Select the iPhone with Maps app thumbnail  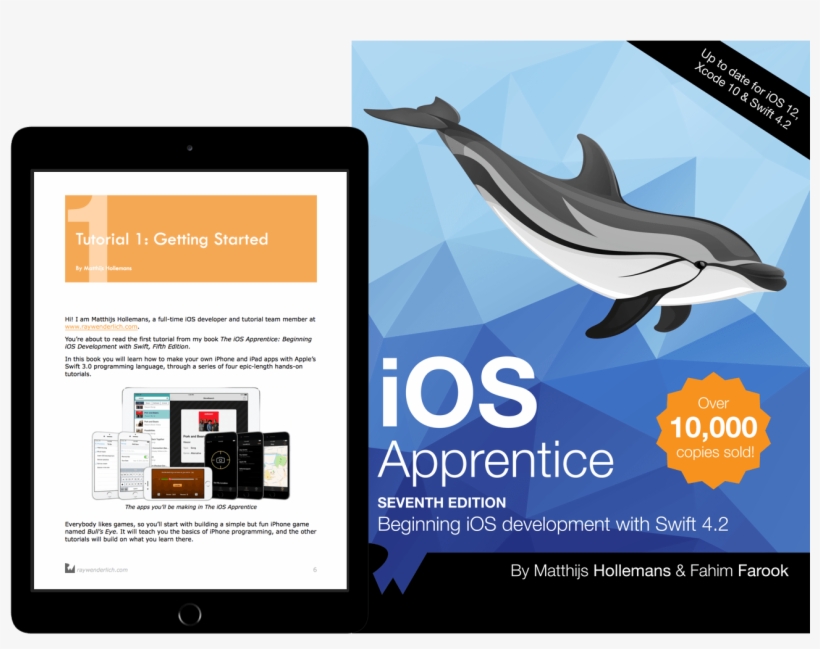tap(277, 462)
